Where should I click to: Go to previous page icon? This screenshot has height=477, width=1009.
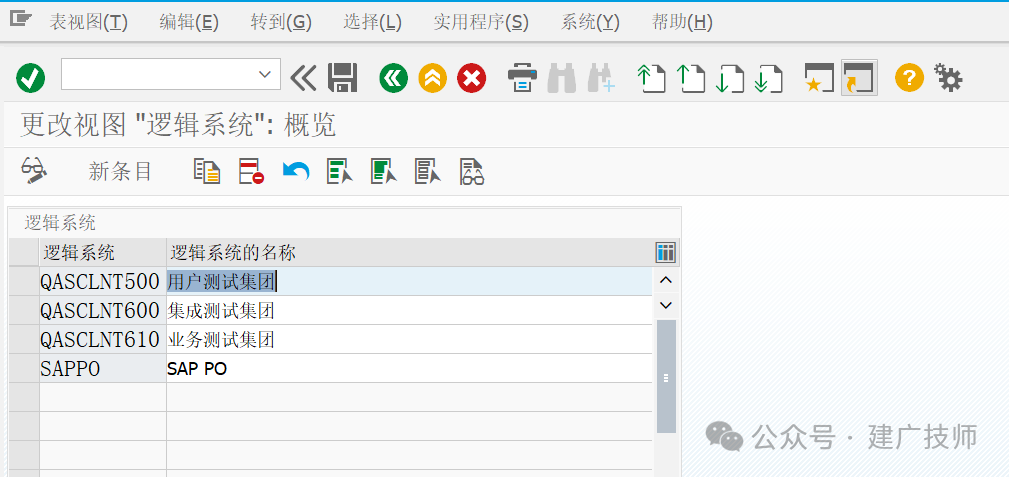click(x=691, y=79)
